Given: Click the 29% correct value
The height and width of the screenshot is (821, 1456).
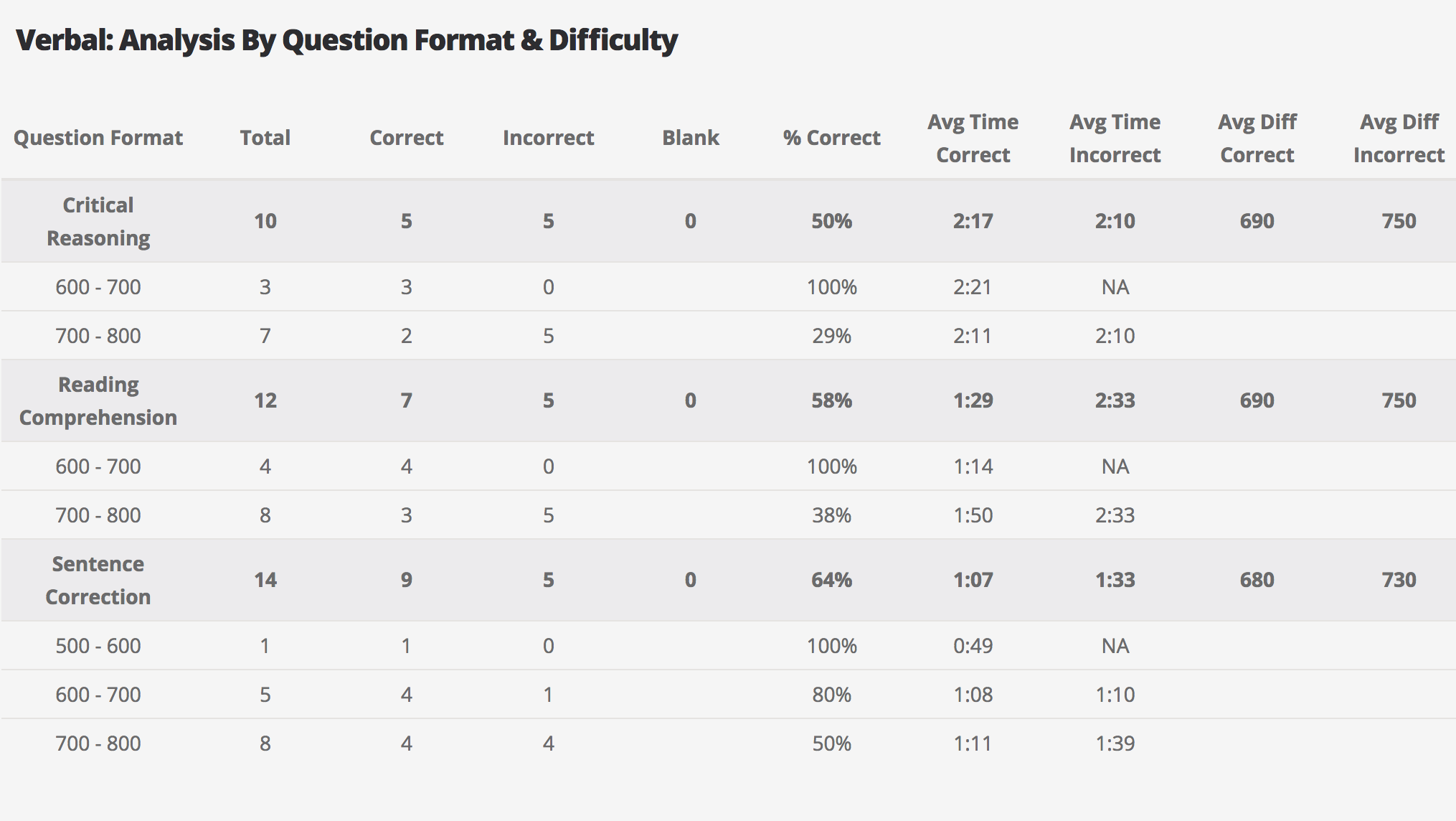Looking at the screenshot, I should [831, 336].
